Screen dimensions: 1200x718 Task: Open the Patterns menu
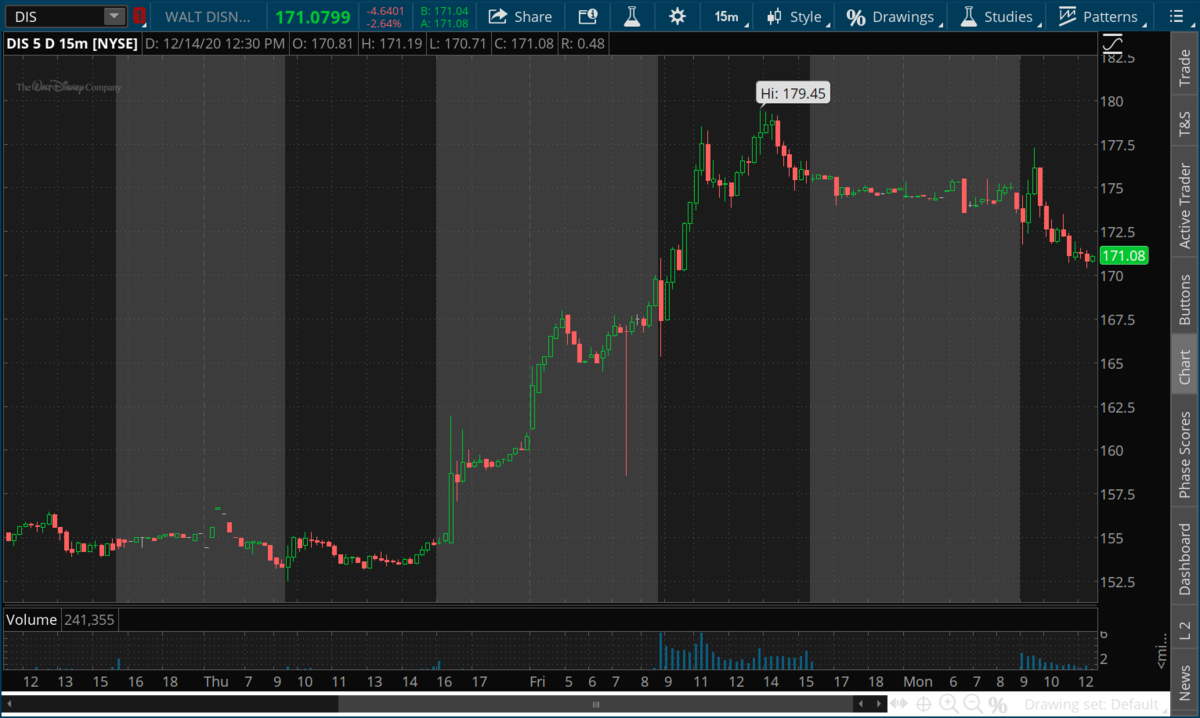coord(1101,16)
